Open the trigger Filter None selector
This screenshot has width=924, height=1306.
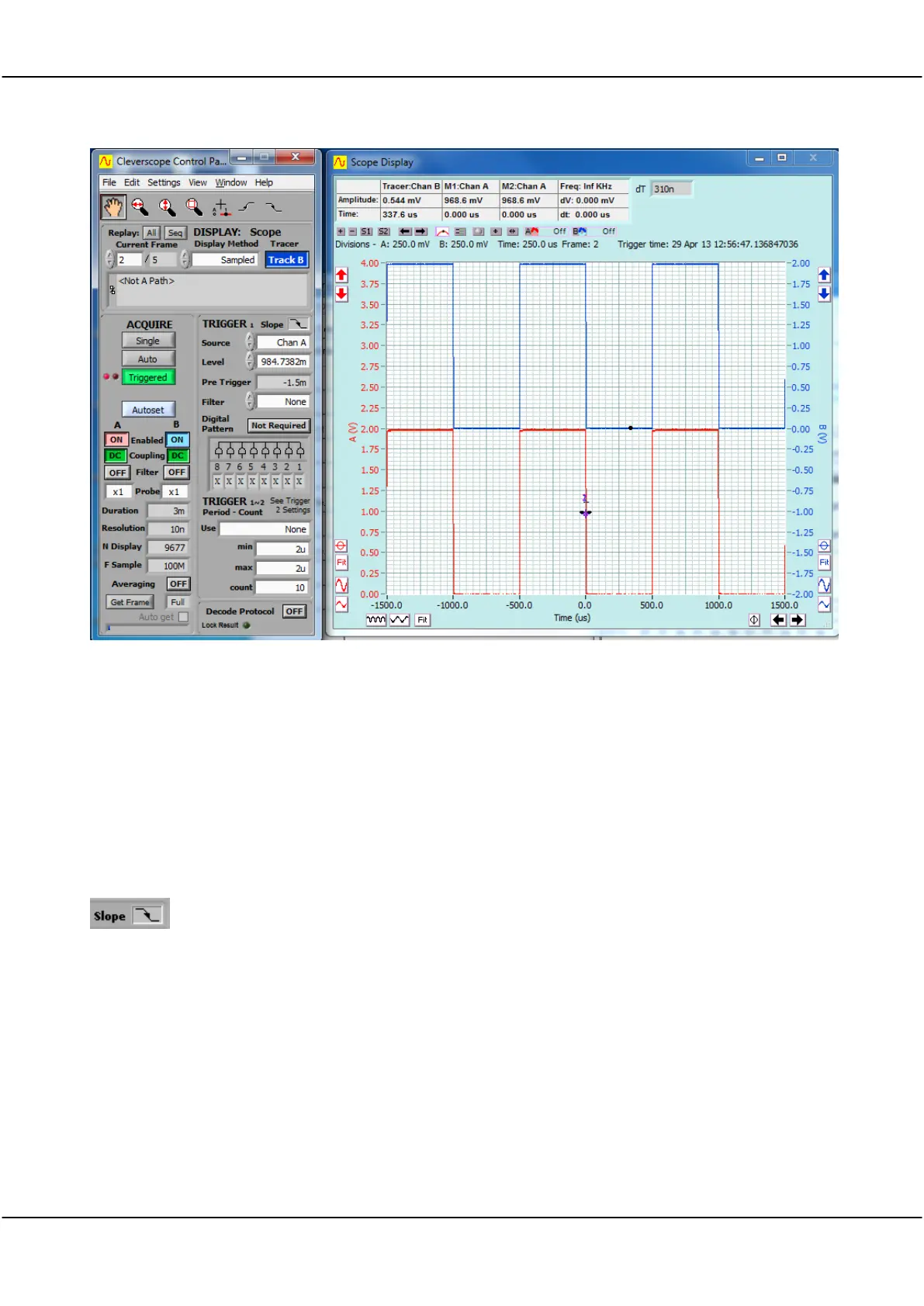click(283, 402)
